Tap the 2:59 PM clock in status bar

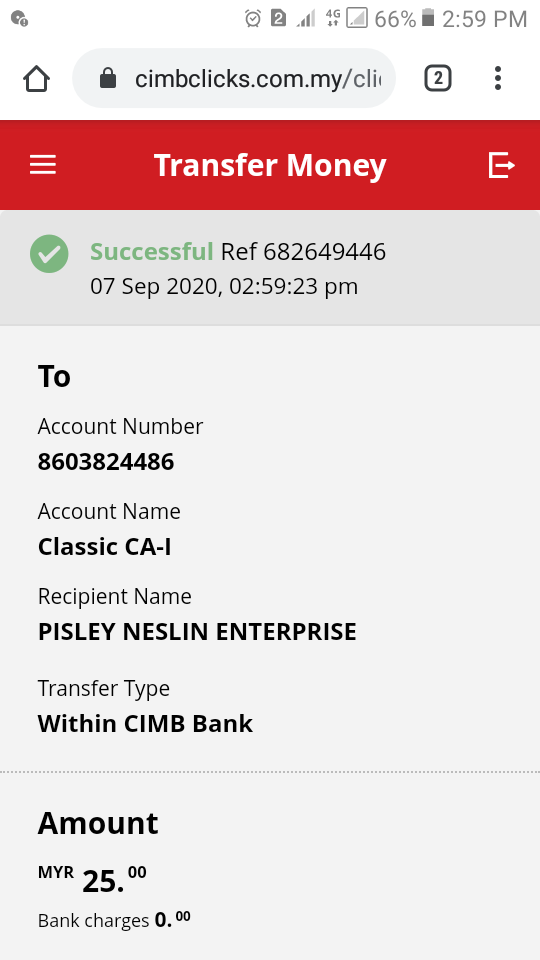484,19
